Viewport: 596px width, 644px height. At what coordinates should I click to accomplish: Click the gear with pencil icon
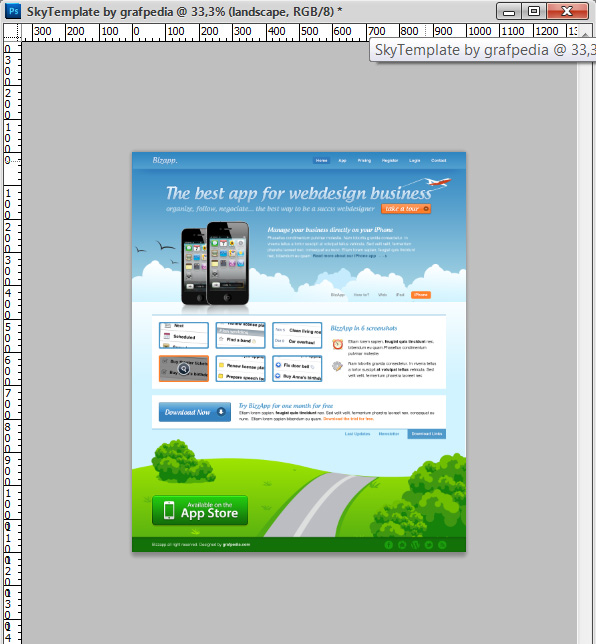click(x=337, y=366)
